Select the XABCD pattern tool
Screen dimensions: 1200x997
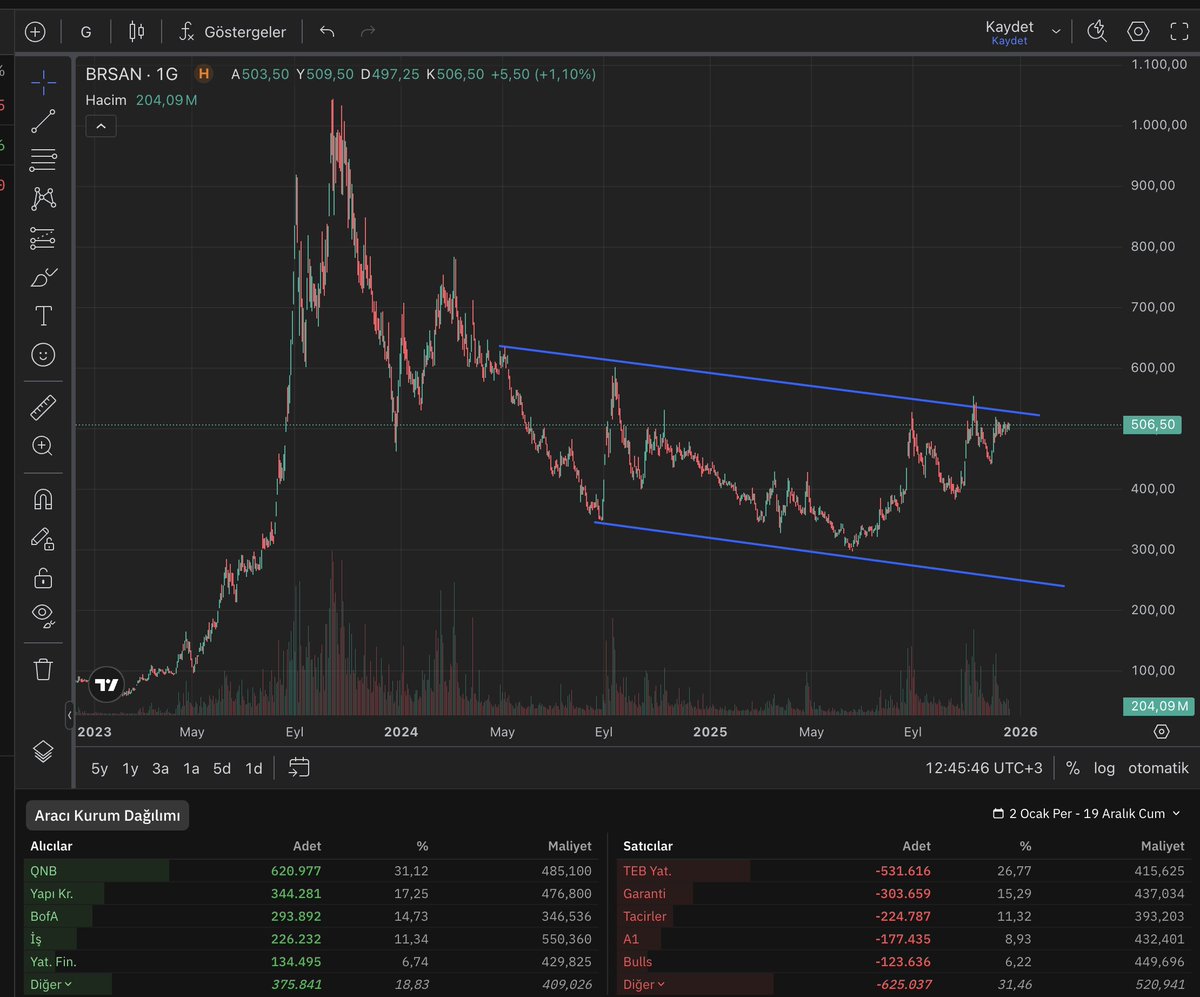(43, 199)
